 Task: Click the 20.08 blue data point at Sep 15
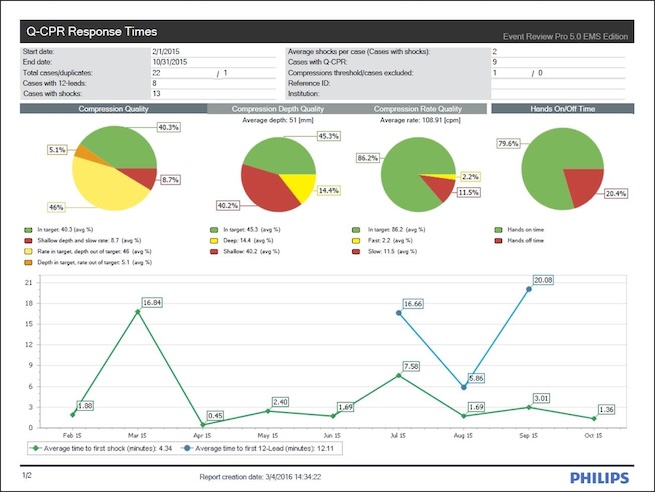(x=529, y=289)
